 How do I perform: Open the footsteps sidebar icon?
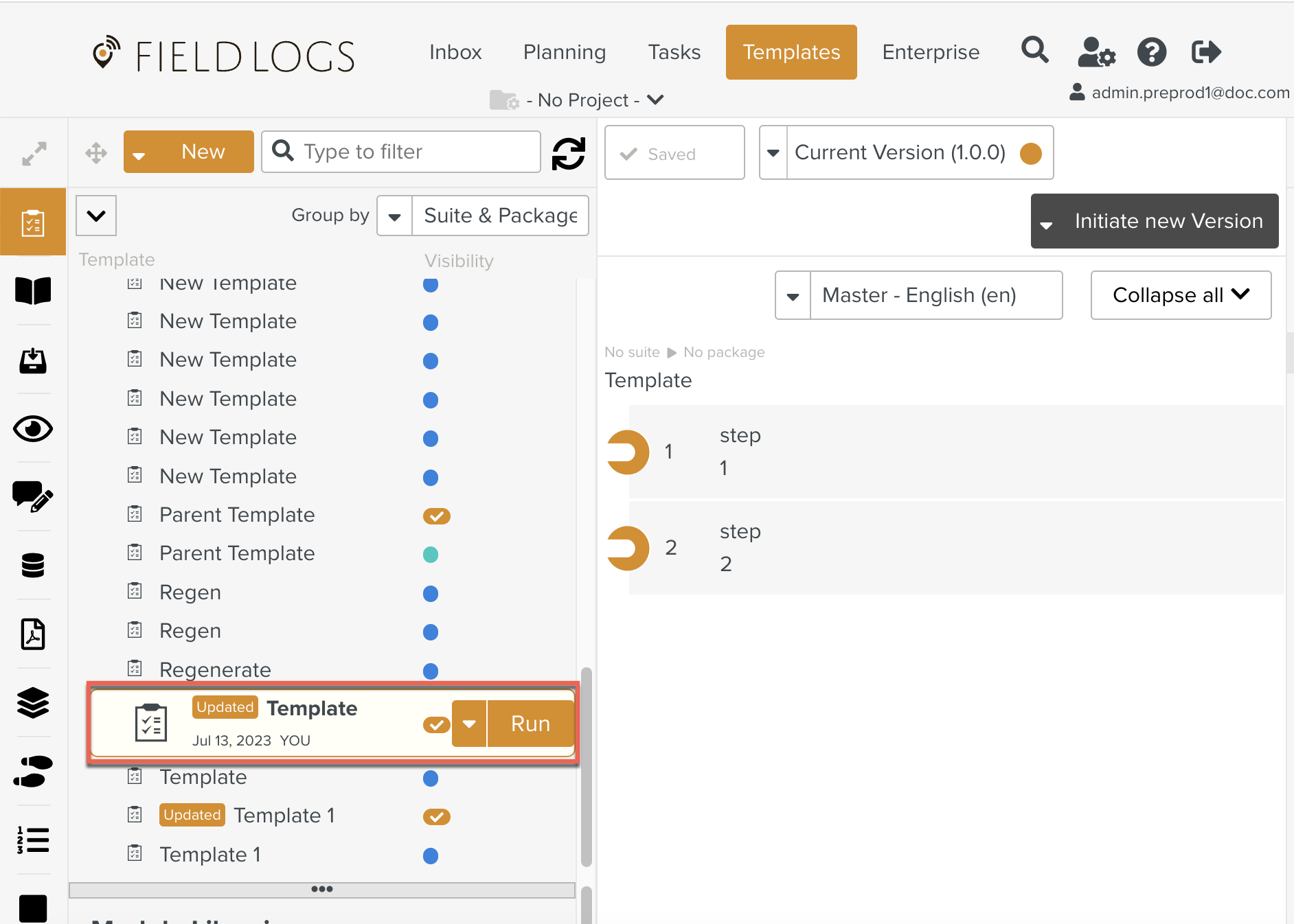33,771
